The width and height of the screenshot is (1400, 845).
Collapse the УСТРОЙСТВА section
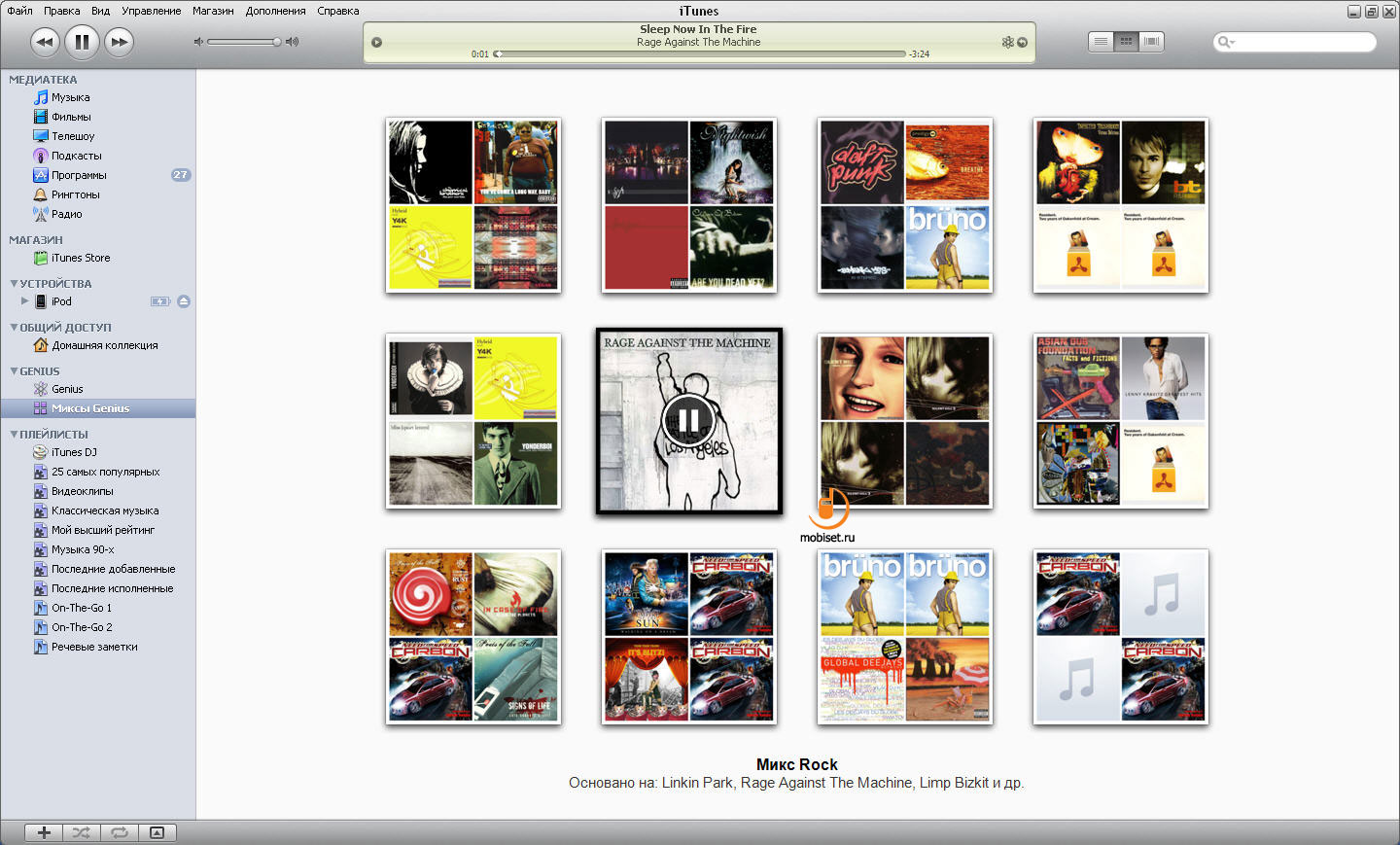pyautogui.click(x=14, y=284)
